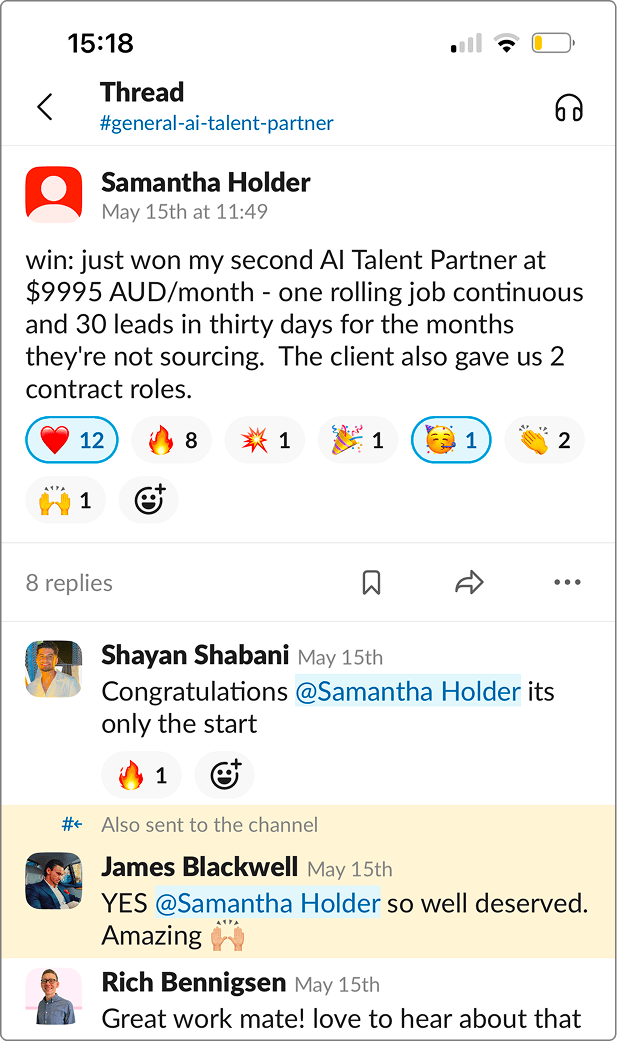Tap the party popper reaction

357,440
